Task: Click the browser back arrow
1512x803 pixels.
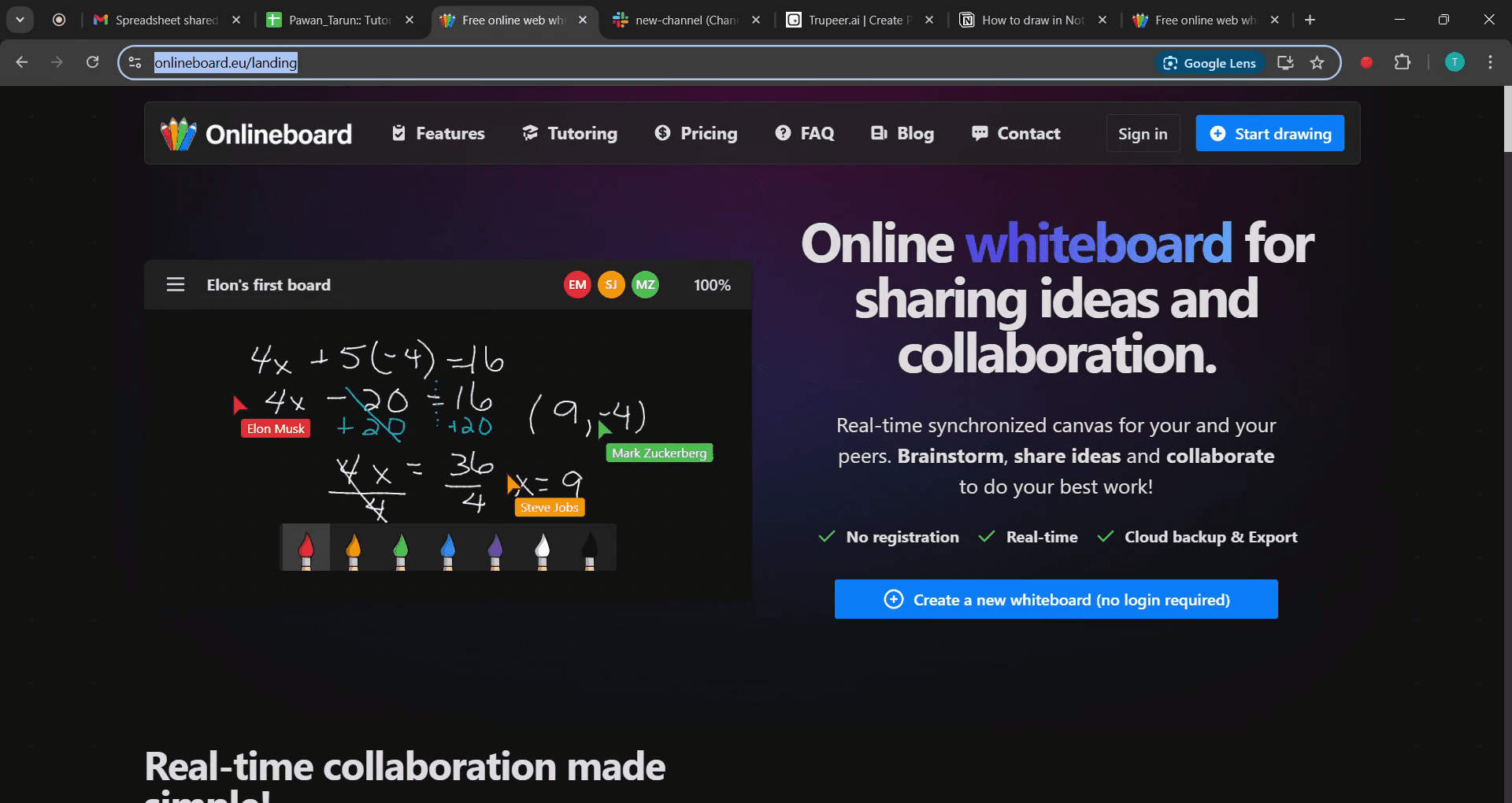Action: click(x=22, y=62)
